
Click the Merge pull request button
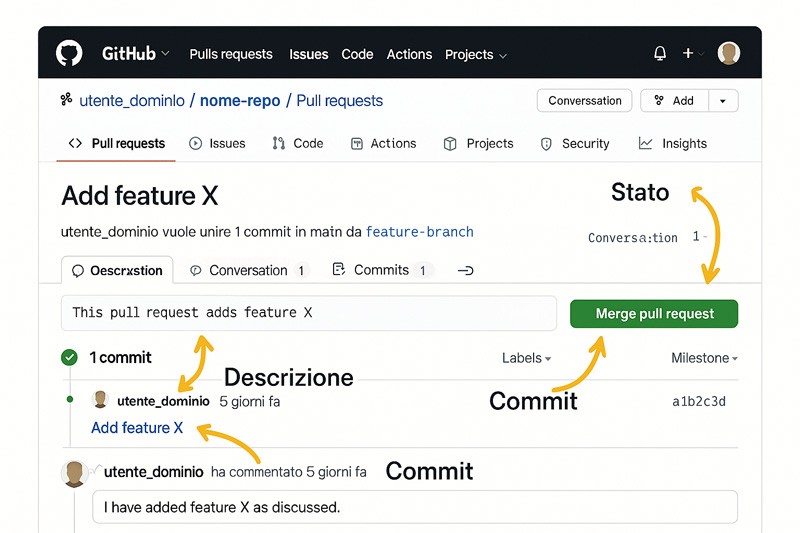click(654, 314)
